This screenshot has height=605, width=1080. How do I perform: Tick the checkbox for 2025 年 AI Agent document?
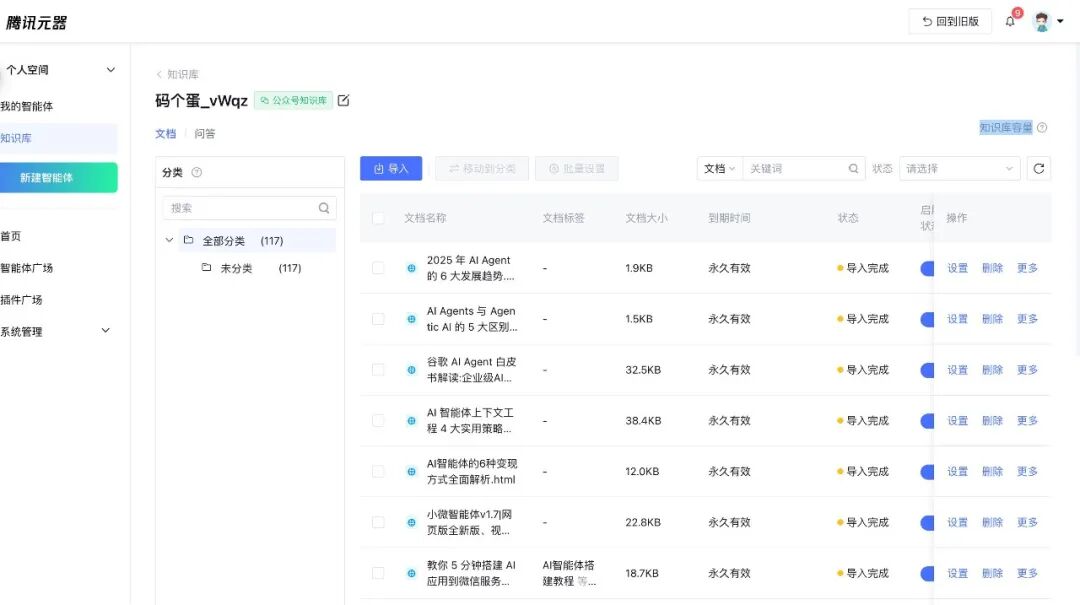(378, 268)
